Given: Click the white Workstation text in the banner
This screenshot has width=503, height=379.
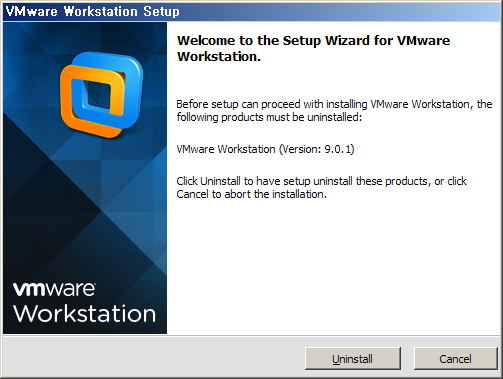Looking at the screenshot, I should pyautogui.click(x=85, y=314).
